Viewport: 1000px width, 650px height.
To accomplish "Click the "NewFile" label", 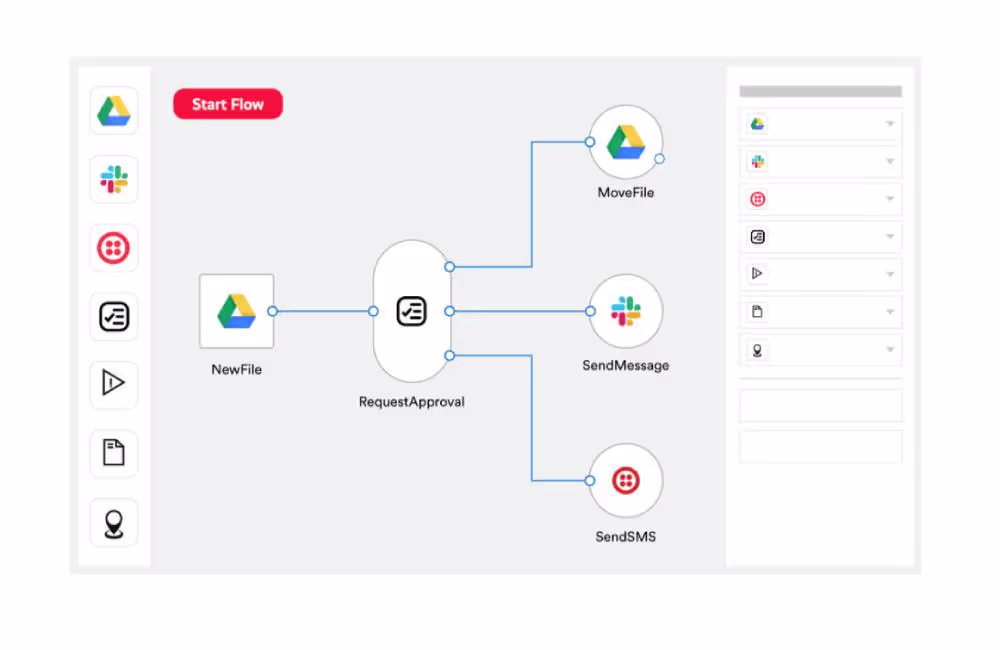I will [237, 369].
